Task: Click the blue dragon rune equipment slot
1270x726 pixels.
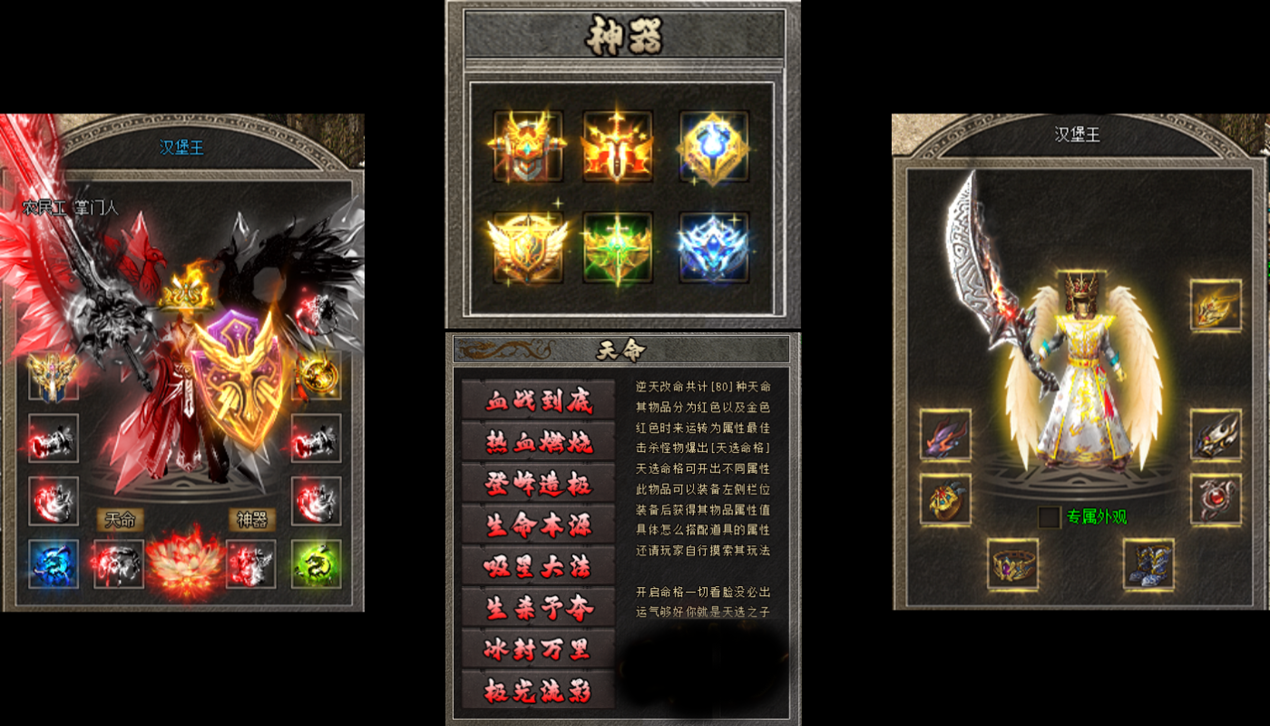Action: tap(54, 564)
